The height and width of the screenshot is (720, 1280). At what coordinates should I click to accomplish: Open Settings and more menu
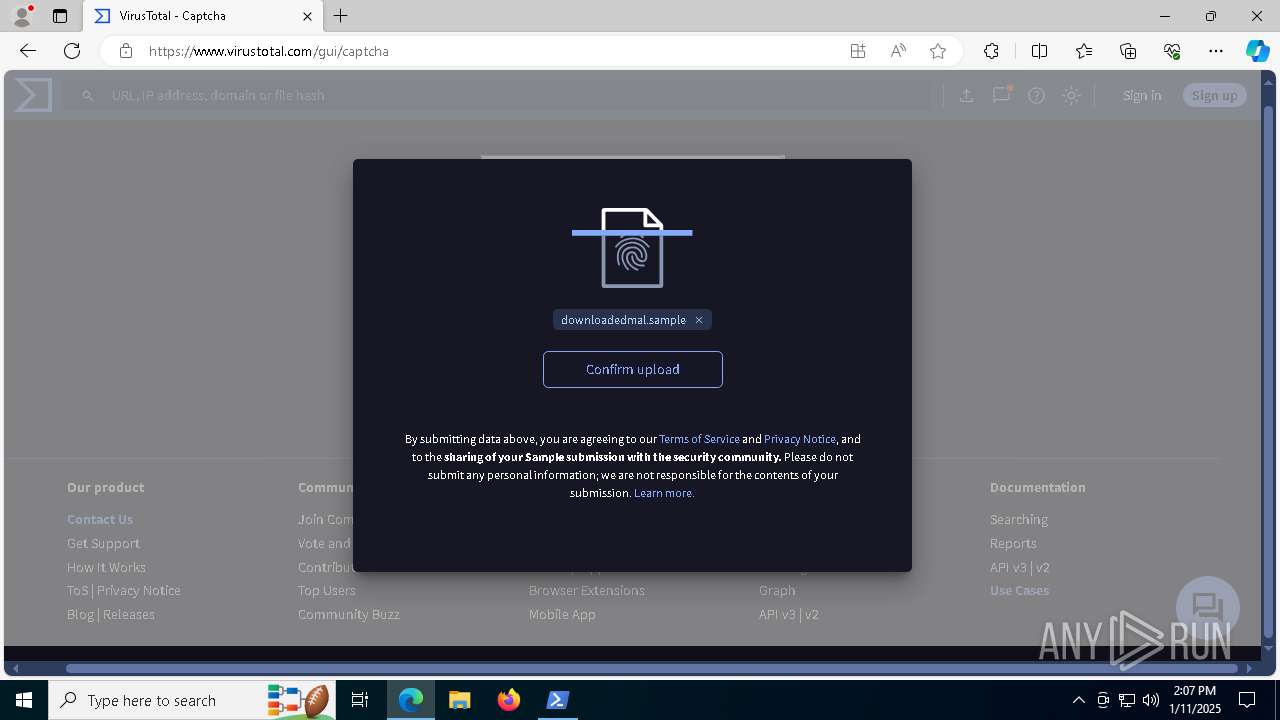1216,51
